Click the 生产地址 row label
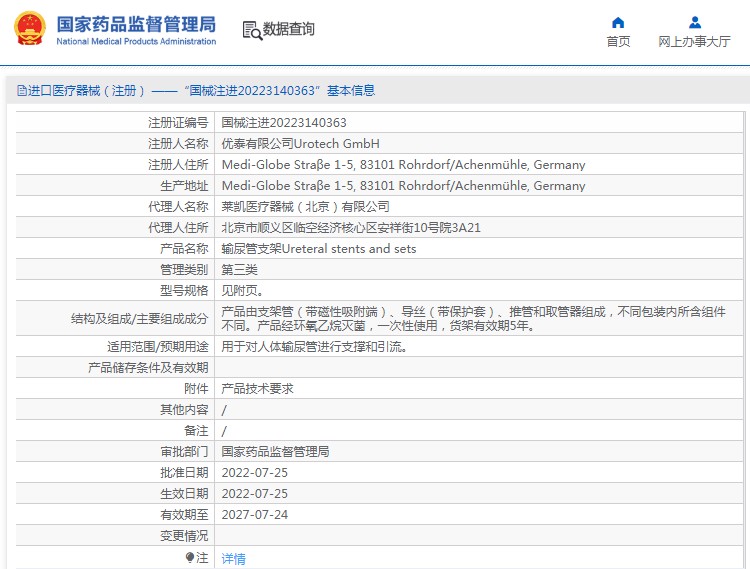750x569 pixels. click(x=184, y=186)
